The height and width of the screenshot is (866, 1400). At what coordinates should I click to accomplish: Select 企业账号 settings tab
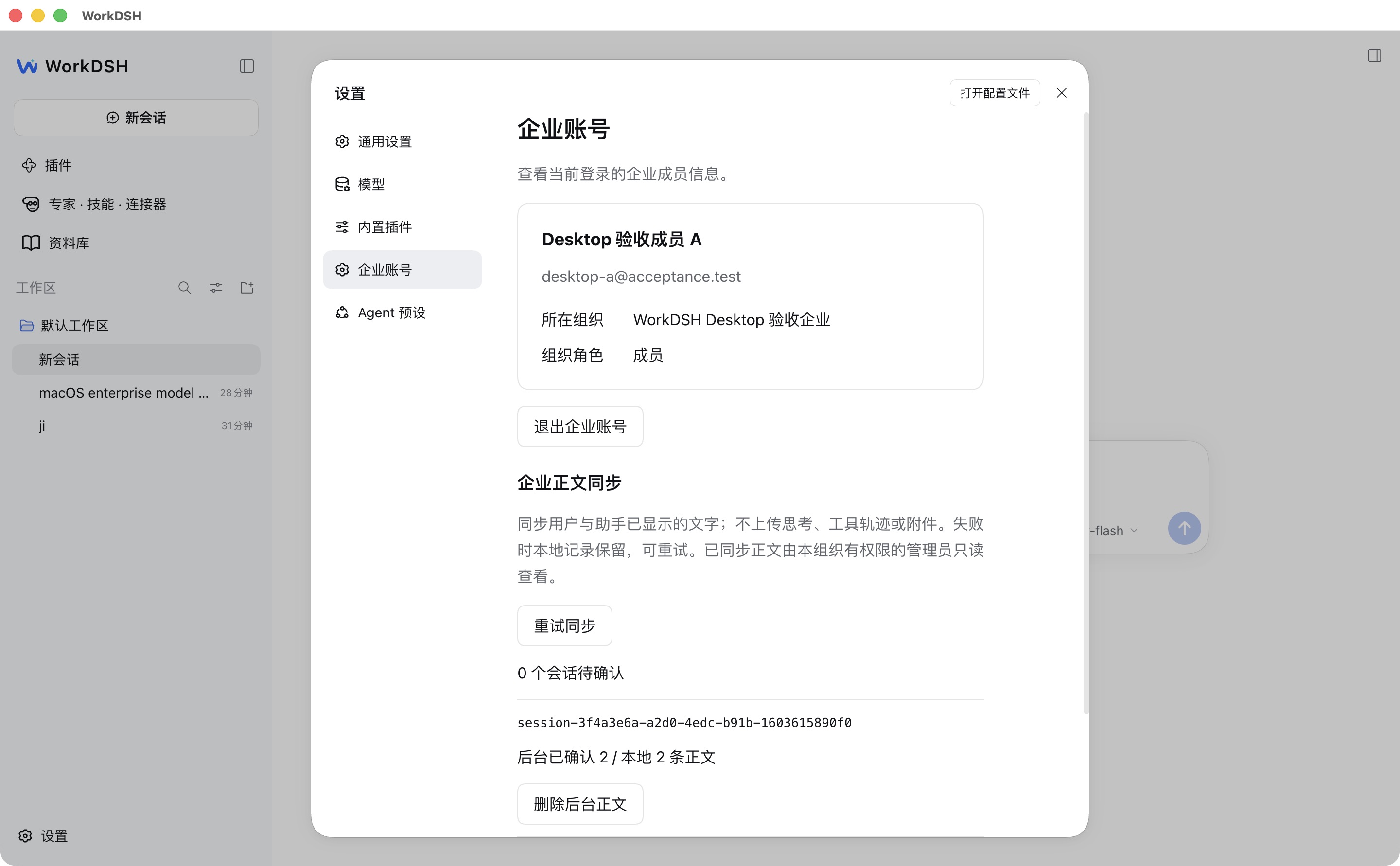tap(402, 270)
